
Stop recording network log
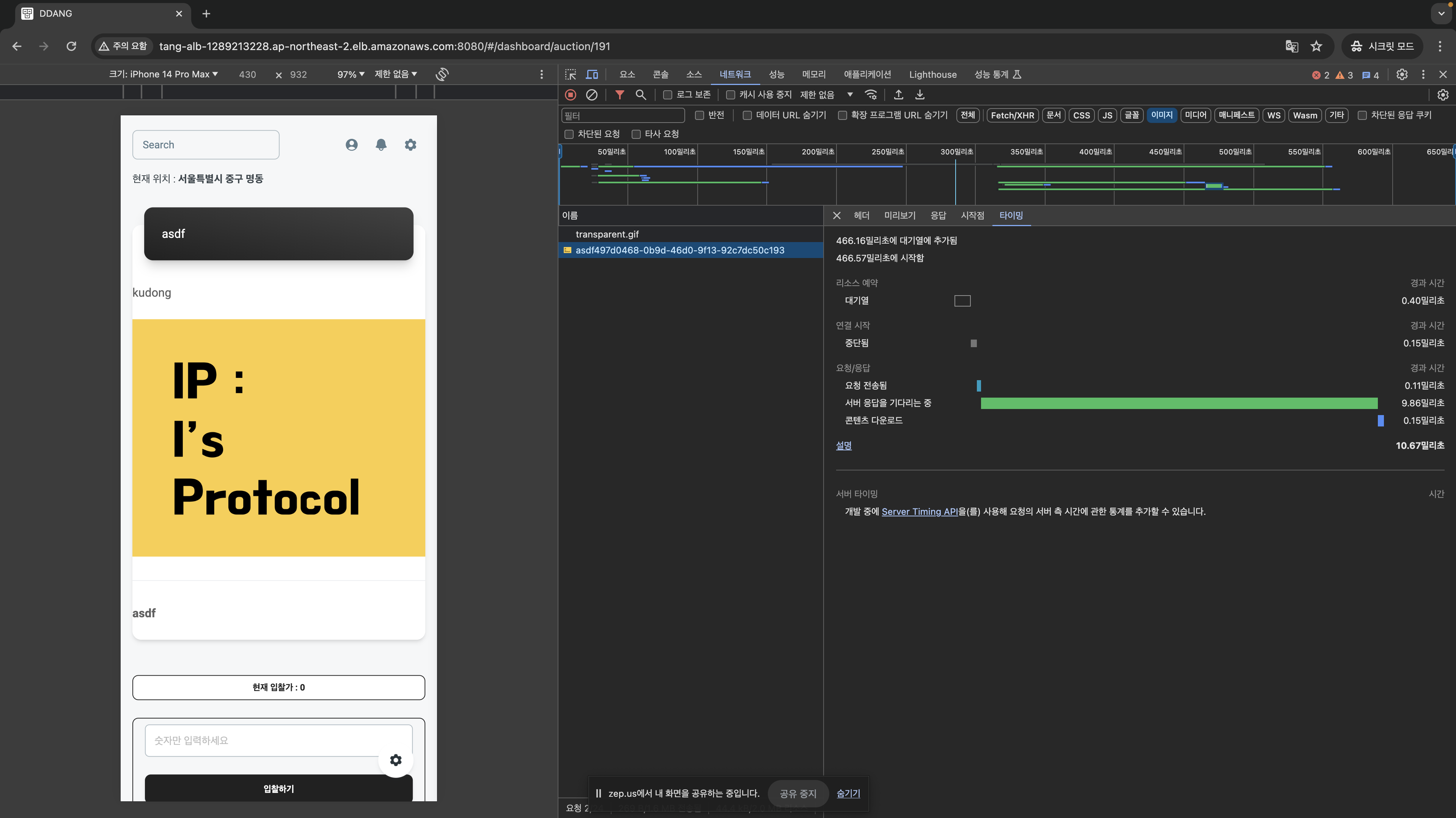point(570,95)
